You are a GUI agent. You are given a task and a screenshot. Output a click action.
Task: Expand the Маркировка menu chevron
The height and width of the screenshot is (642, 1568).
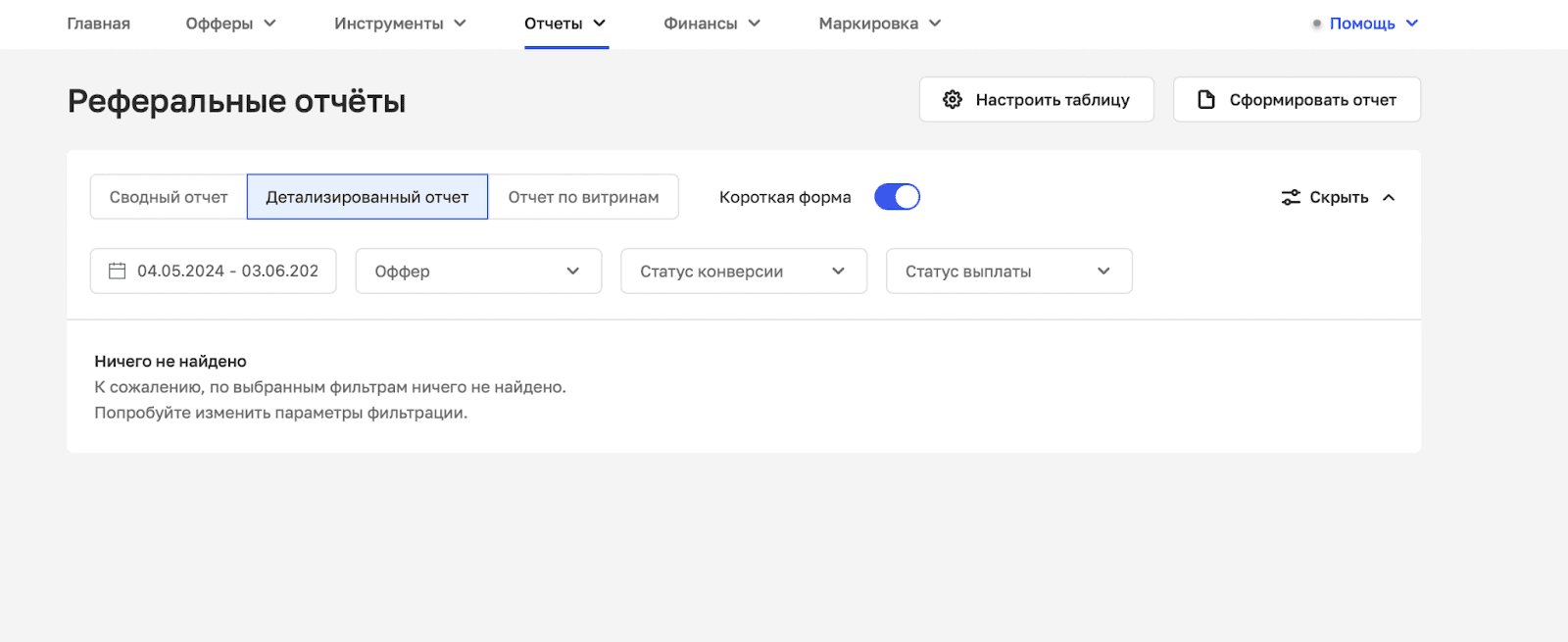point(935,24)
